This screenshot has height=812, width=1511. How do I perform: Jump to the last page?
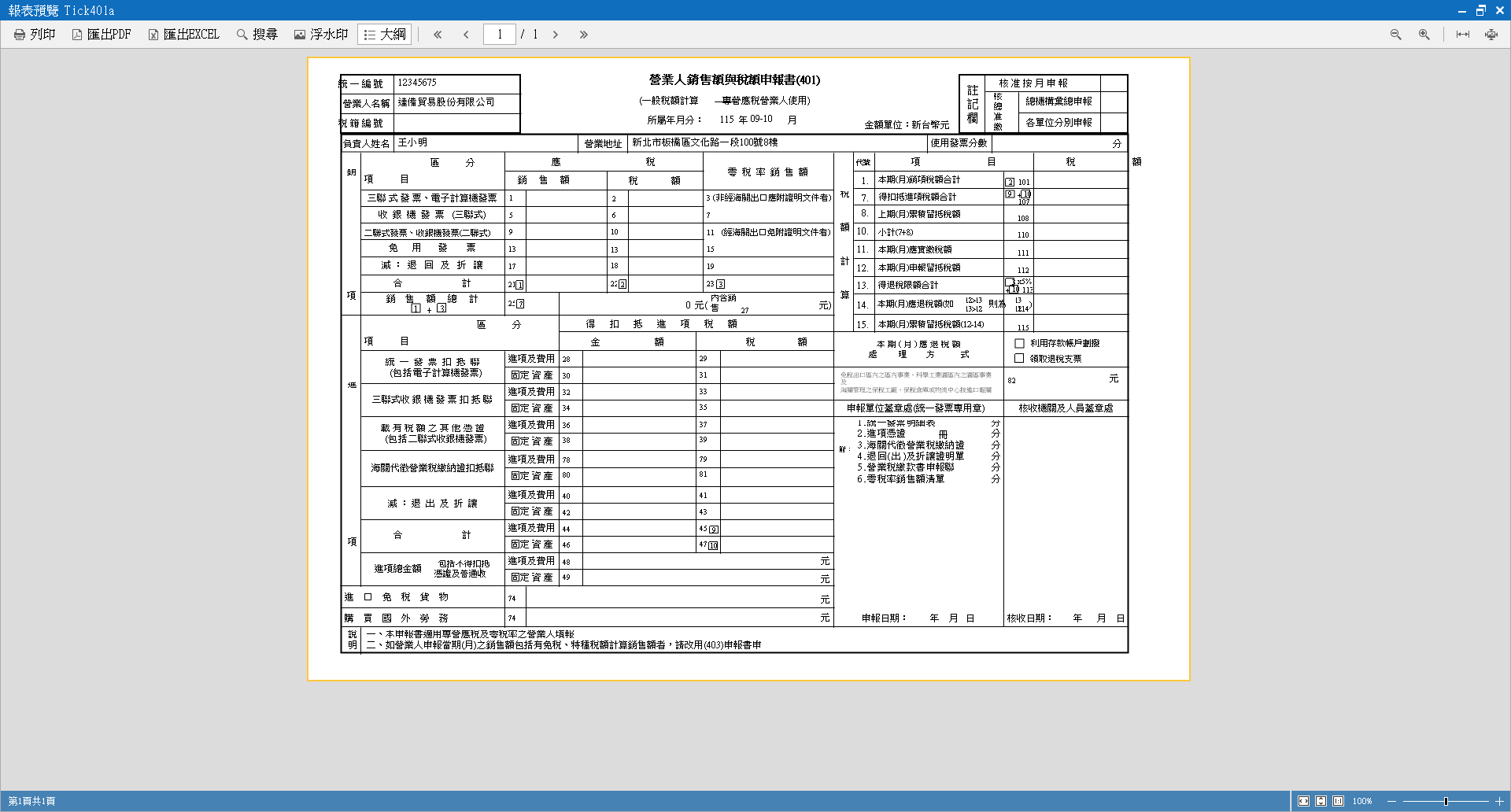pyautogui.click(x=584, y=35)
